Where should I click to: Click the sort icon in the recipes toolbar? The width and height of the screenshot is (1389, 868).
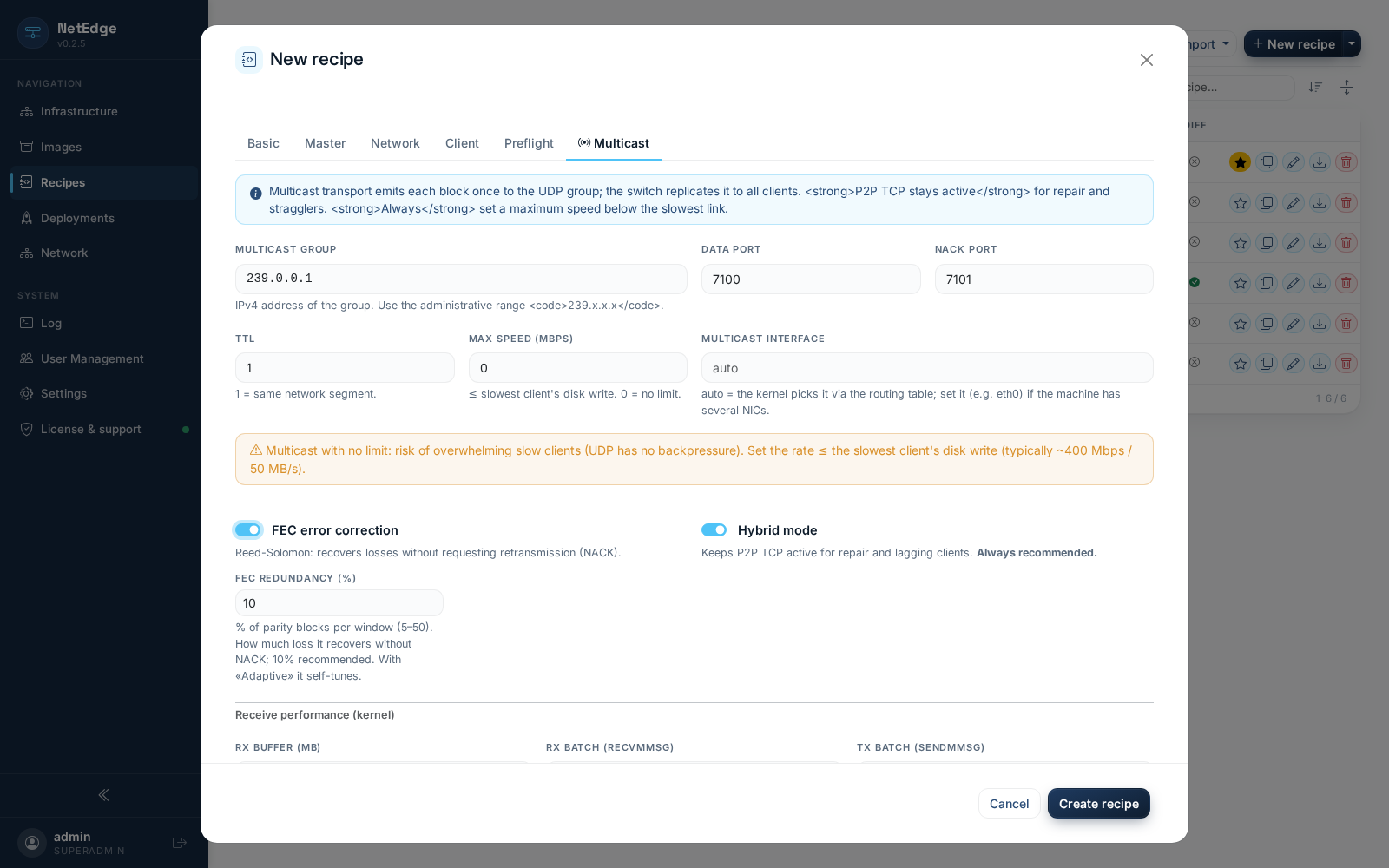click(x=1316, y=87)
